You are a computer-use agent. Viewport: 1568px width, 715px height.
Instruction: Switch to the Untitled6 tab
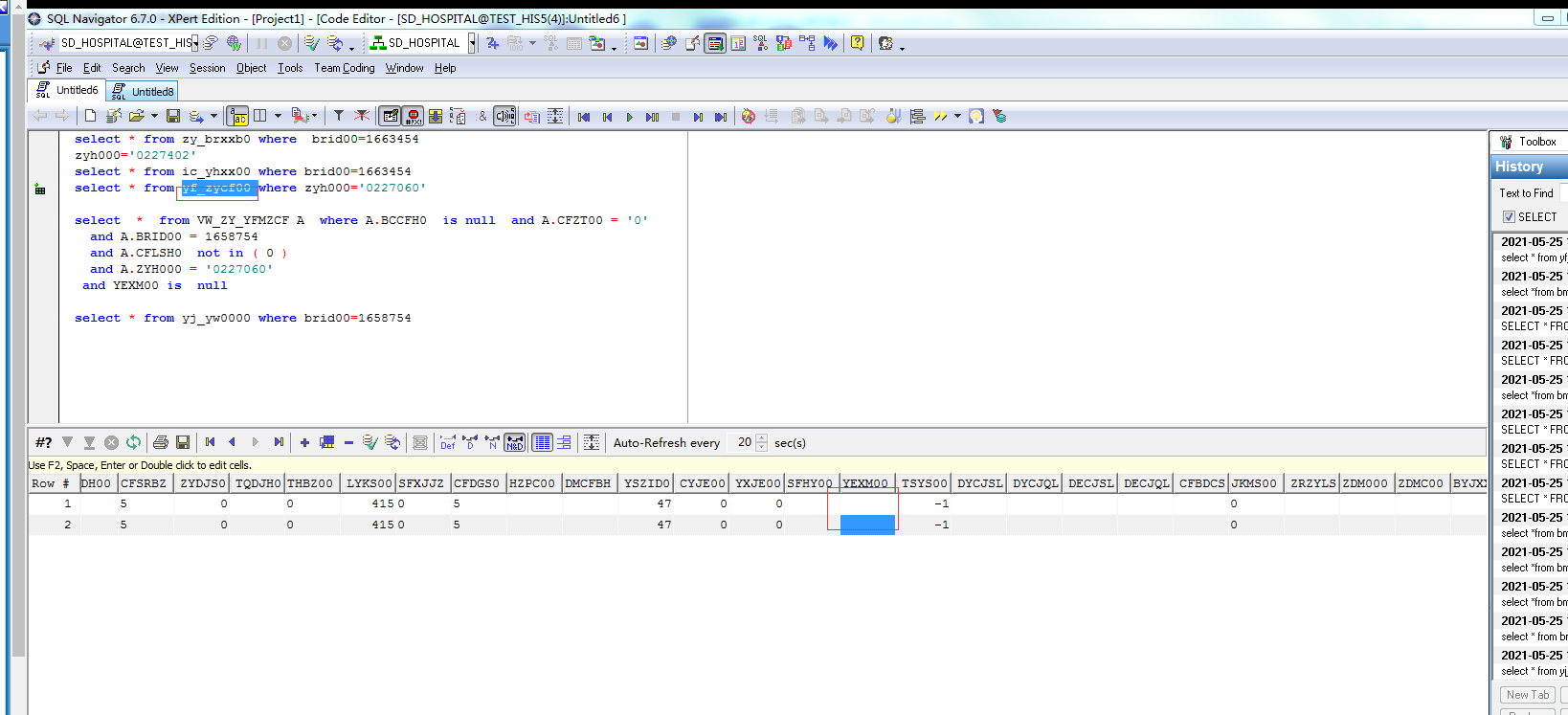pyautogui.click(x=67, y=90)
